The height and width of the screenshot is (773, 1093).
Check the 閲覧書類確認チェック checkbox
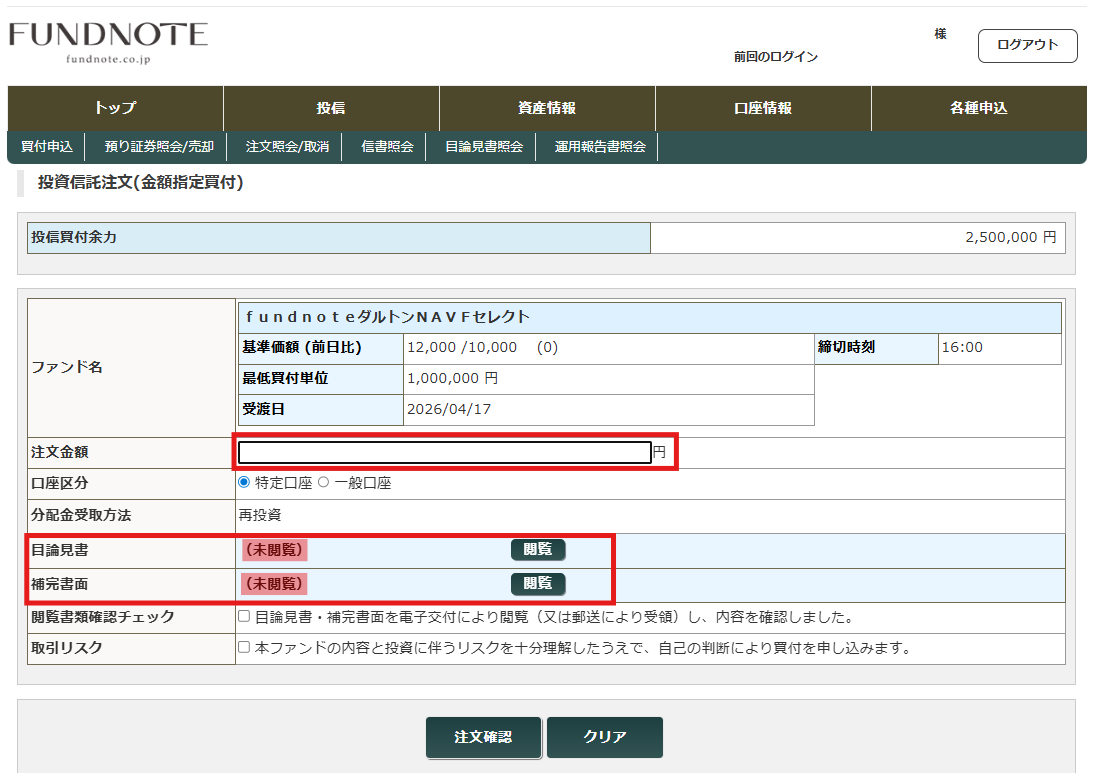[x=245, y=617]
